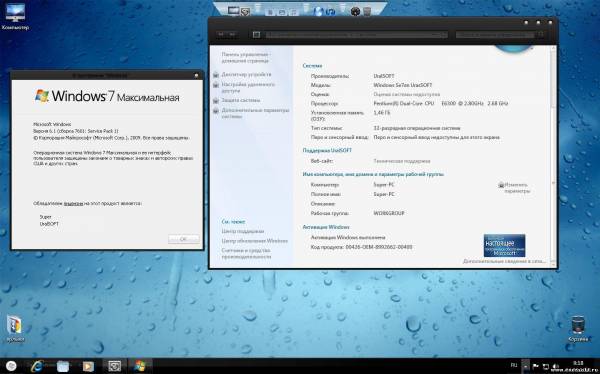Open Диспетчер устройств link
Image resolution: width=600 pixels, height=374 pixels.
[246, 74]
